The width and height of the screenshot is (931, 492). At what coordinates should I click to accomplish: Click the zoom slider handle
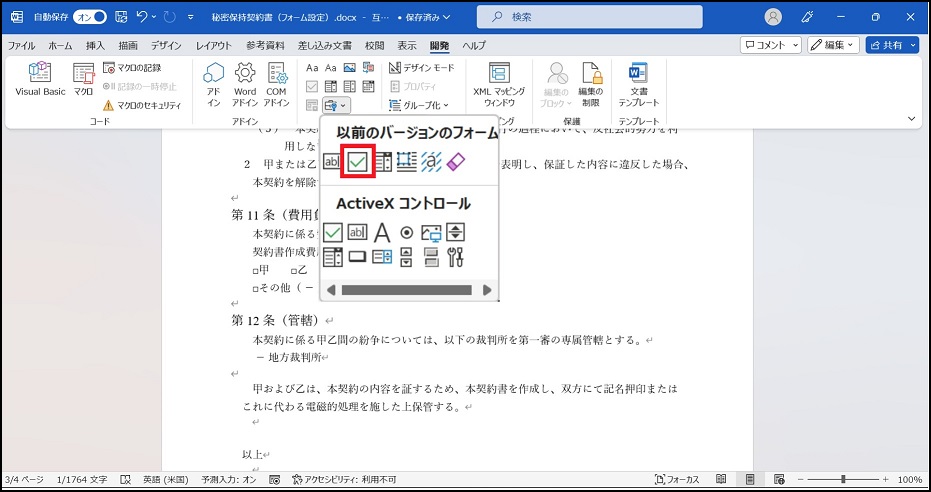click(x=843, y=480)
